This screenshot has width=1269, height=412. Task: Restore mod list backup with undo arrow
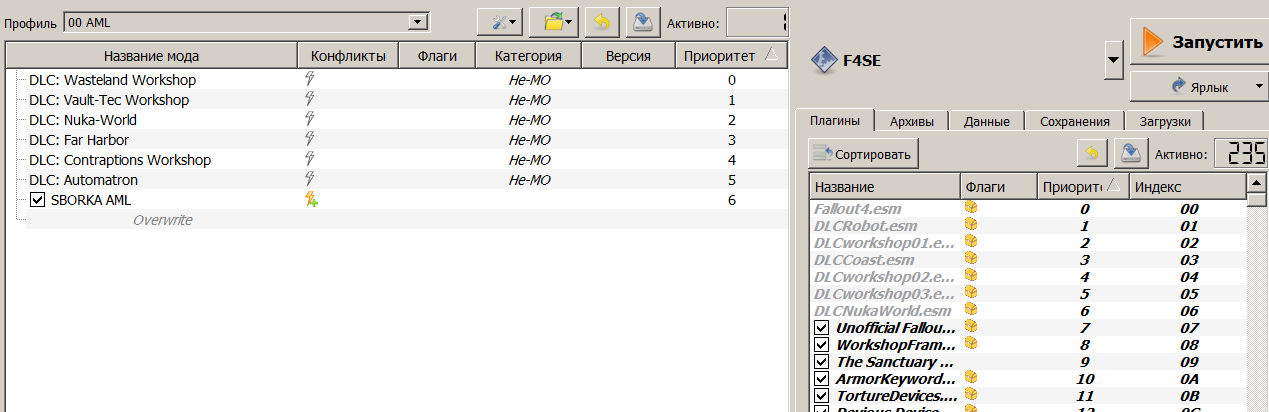point(599,21)
